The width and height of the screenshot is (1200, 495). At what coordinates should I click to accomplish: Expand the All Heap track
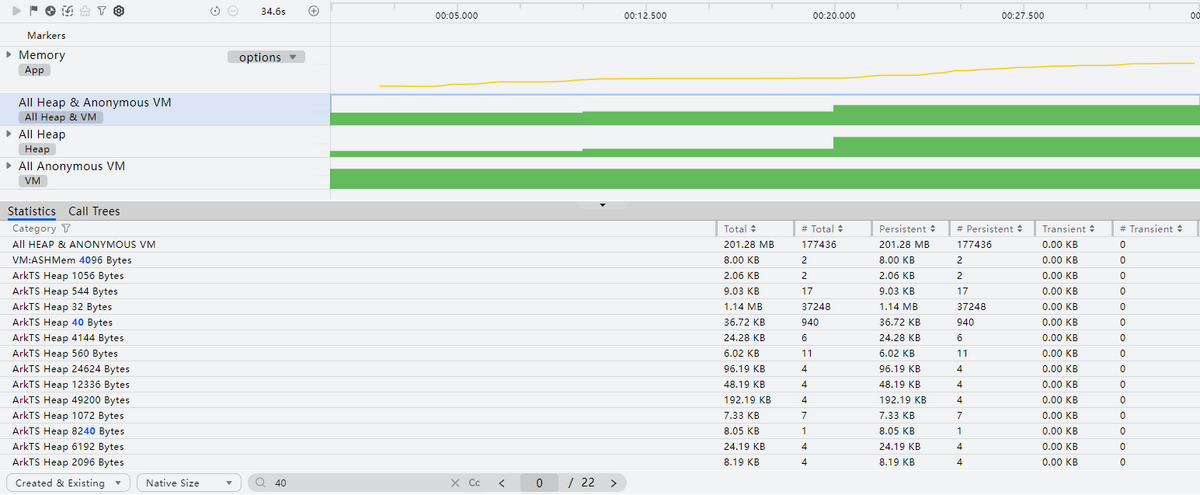[x=10, y=134]
